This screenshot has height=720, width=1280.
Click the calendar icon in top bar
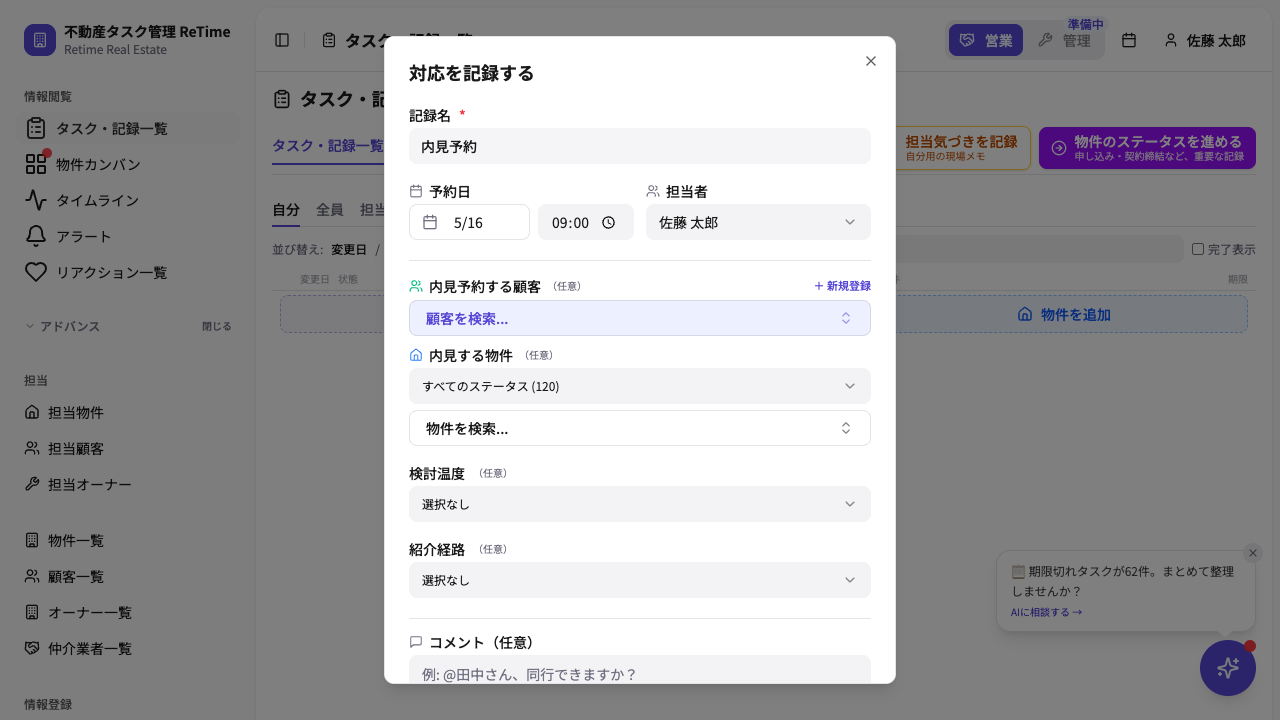click(x=1129, y=40)
